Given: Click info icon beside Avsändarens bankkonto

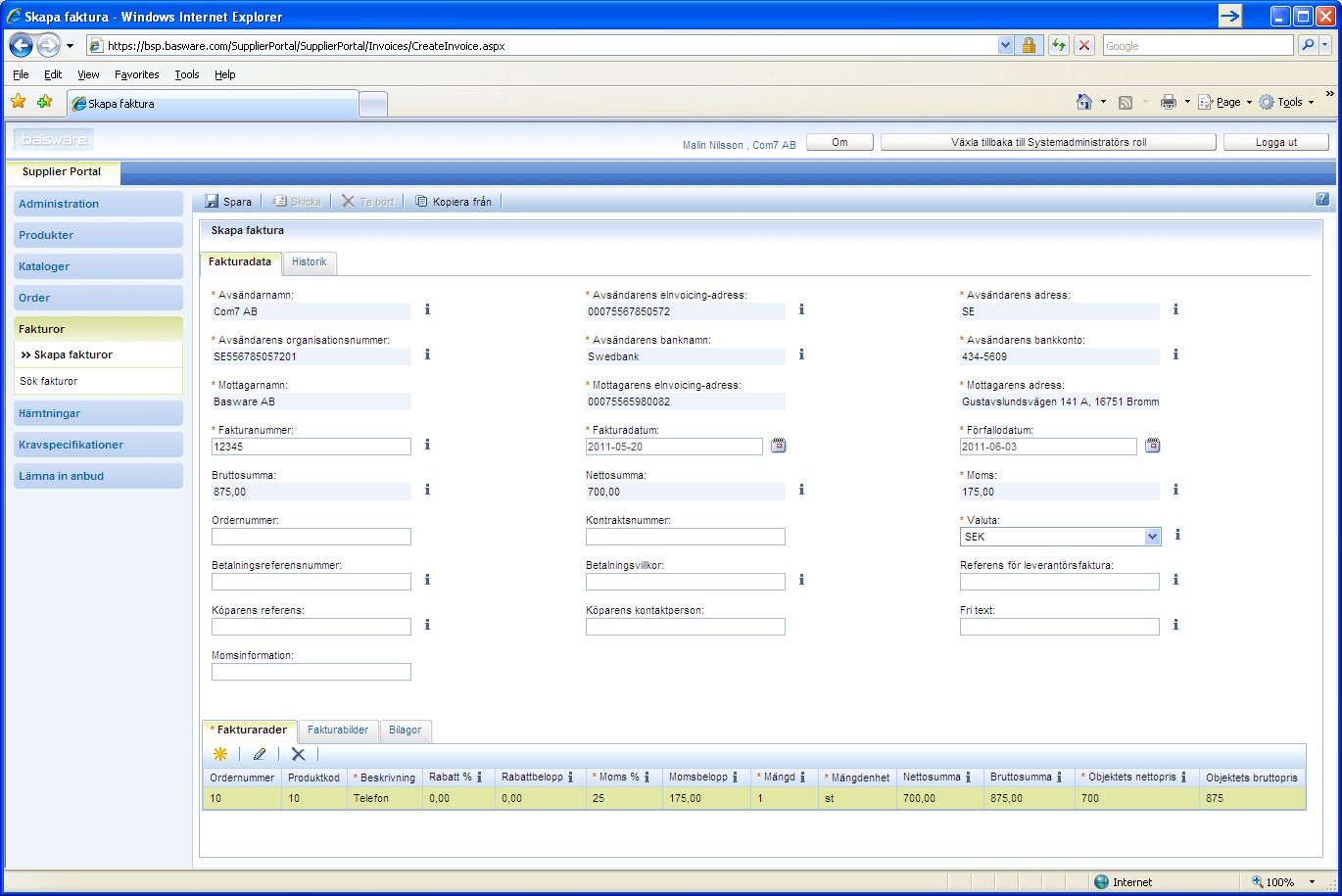Looking at the screenshot, I should [x=1175, y=354].
